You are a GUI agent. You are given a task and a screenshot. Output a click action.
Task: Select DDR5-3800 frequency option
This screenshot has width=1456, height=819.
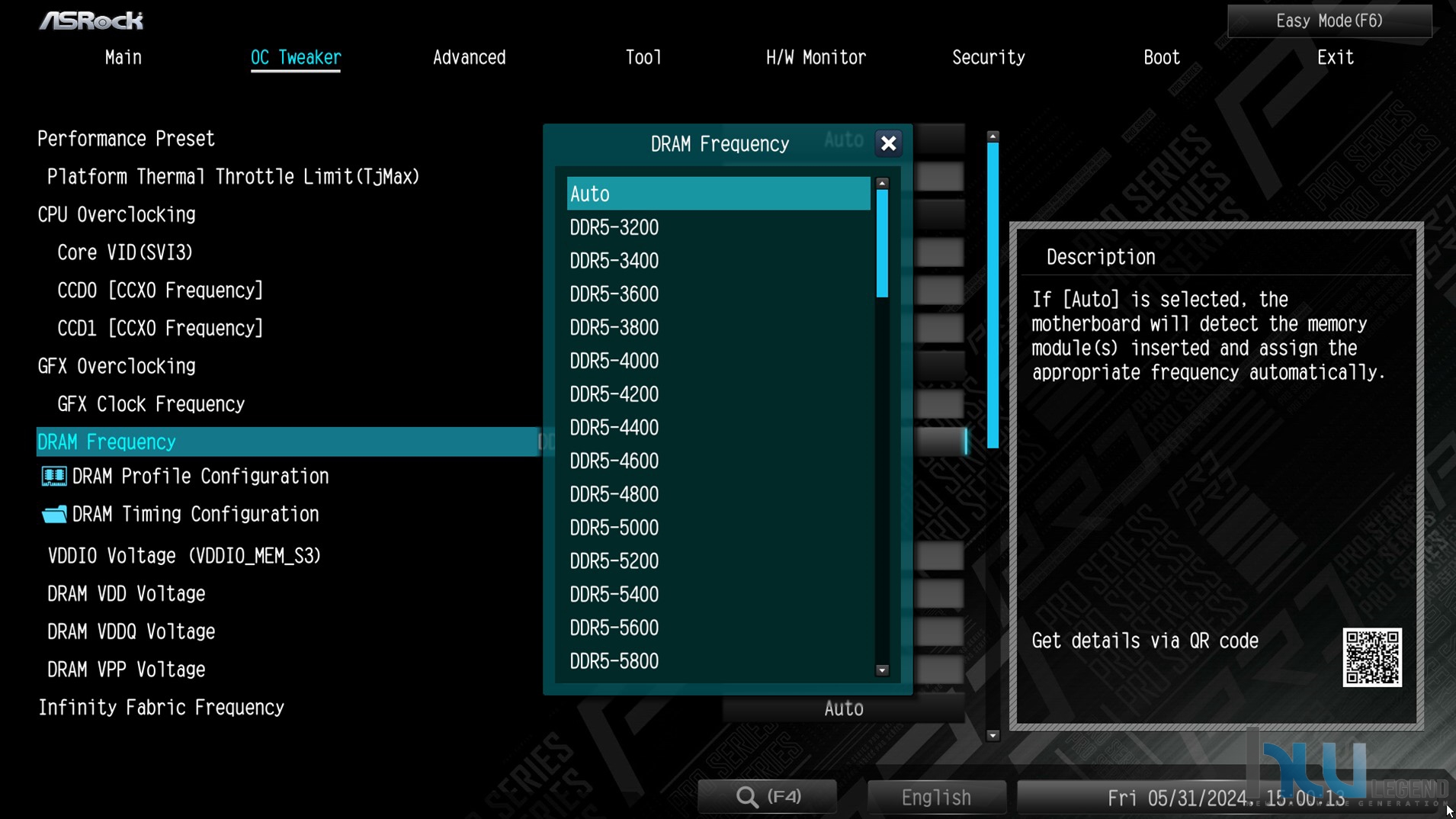tap(718, 328)
